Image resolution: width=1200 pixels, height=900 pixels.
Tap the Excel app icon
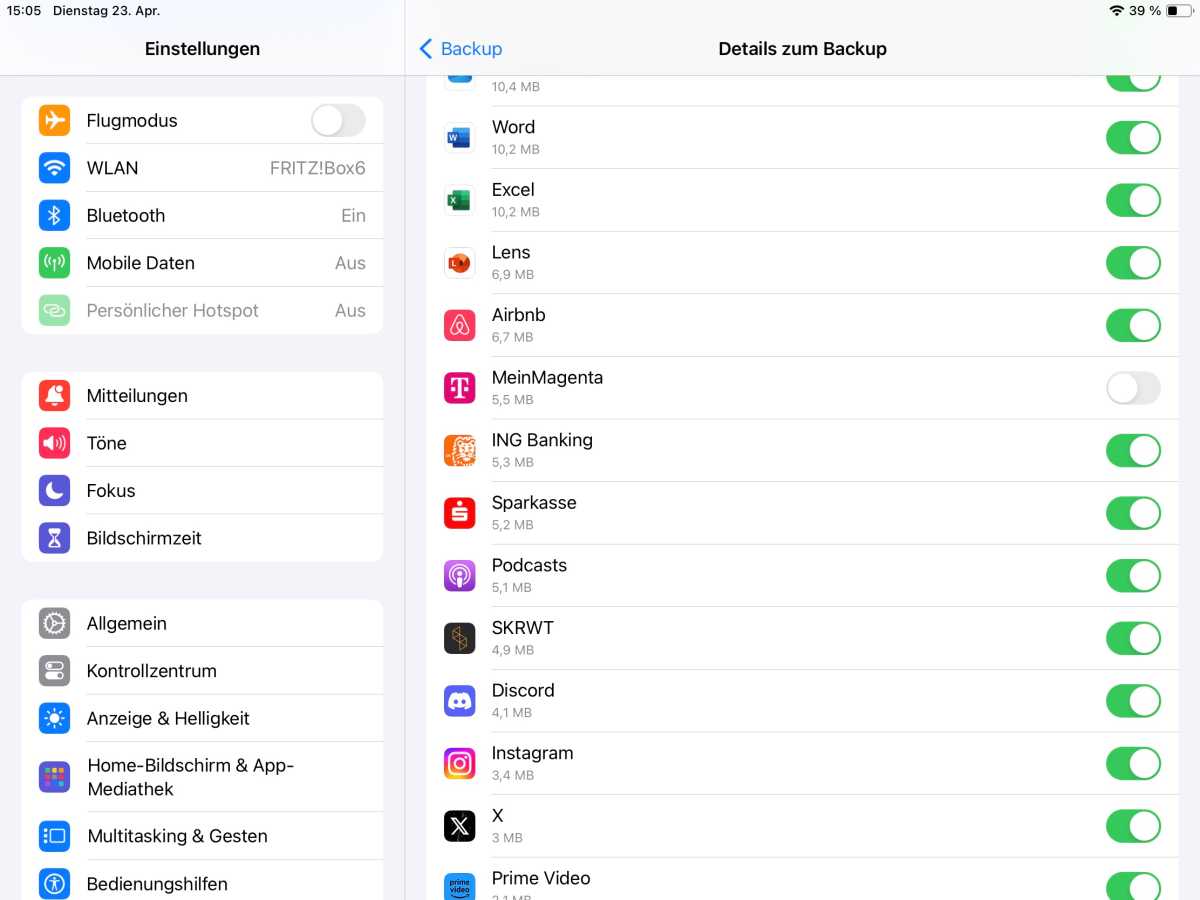pos(459,200)
